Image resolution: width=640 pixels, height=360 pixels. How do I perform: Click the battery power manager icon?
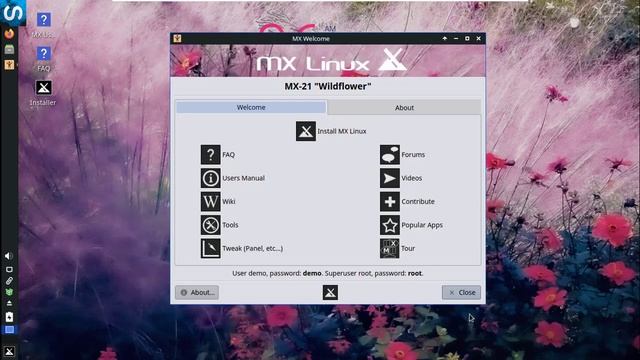[9, 317]
